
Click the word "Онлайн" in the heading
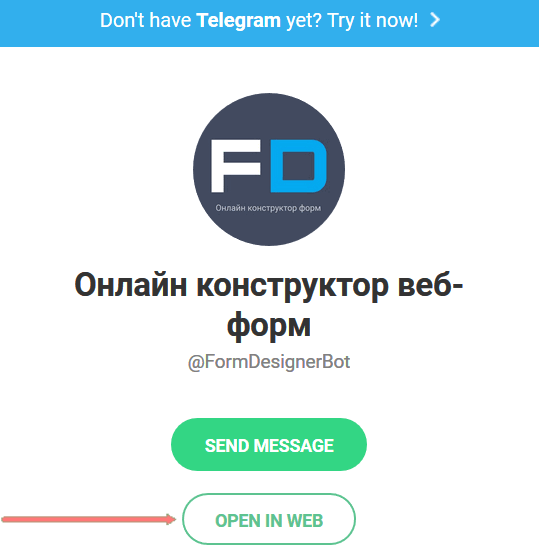(x=131, y=285)
